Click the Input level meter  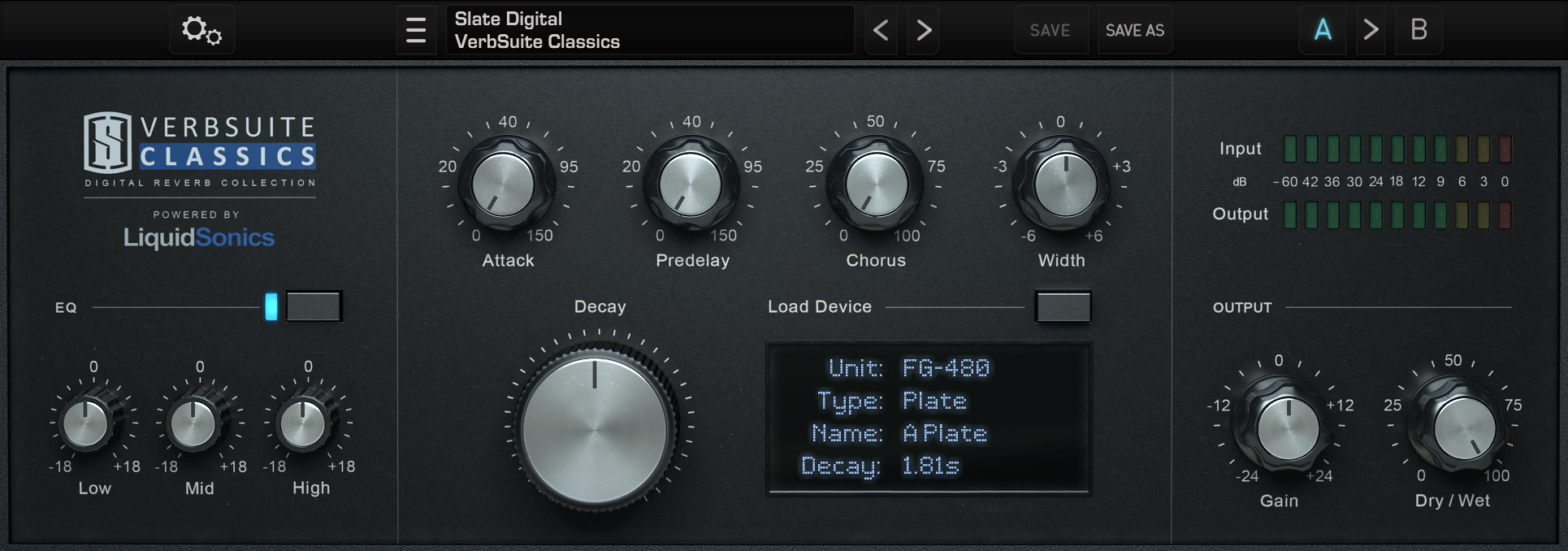click(x=1397, y=149)
